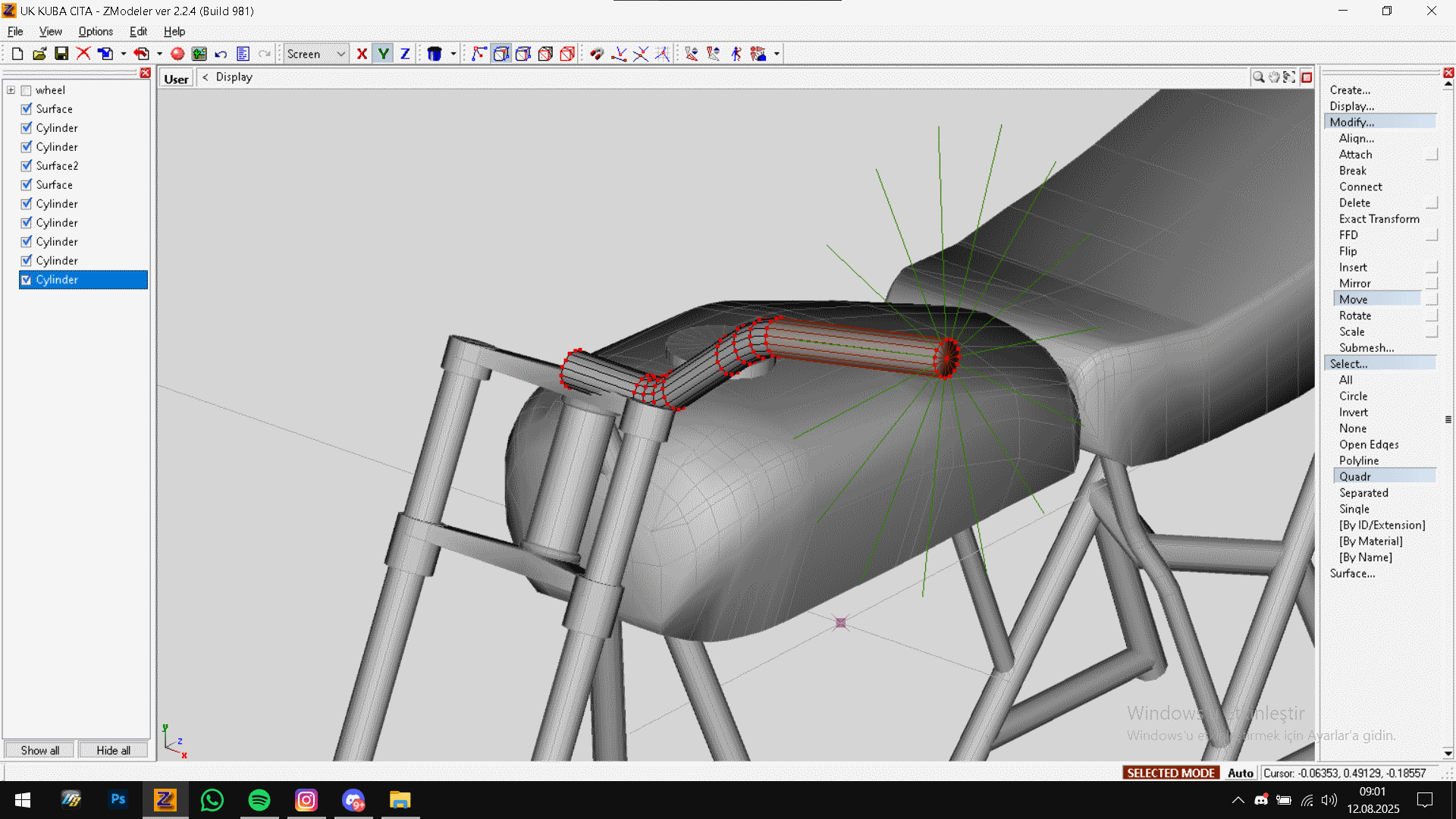
Task: Click the Rotate tool under Modify
Action: coord(1354,315)
